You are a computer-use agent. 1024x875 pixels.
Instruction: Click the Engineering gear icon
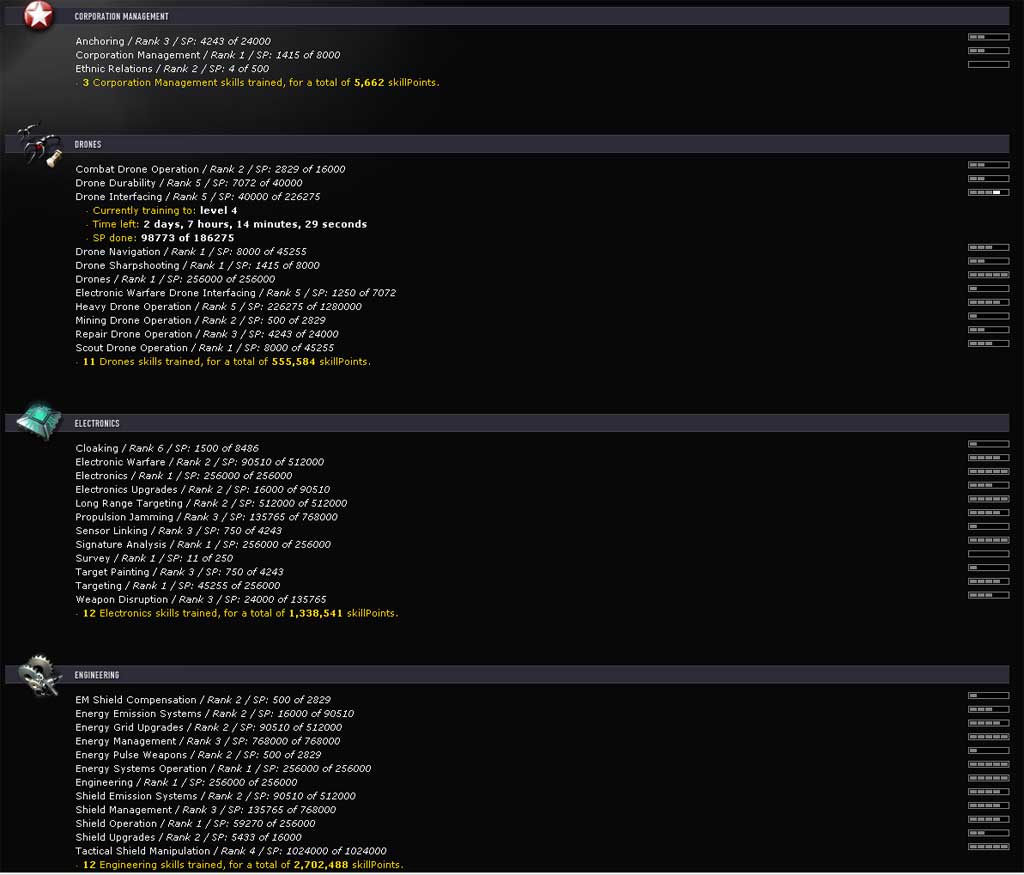pos(40,673)
